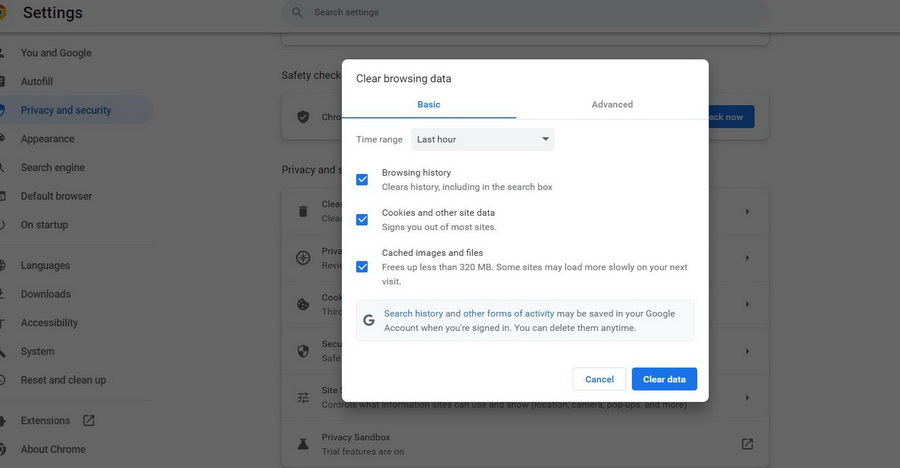The width and height of the screenshot is (900, 468).
Task: Uncheck the Browsing history checkbox
Action: (362, 180)
